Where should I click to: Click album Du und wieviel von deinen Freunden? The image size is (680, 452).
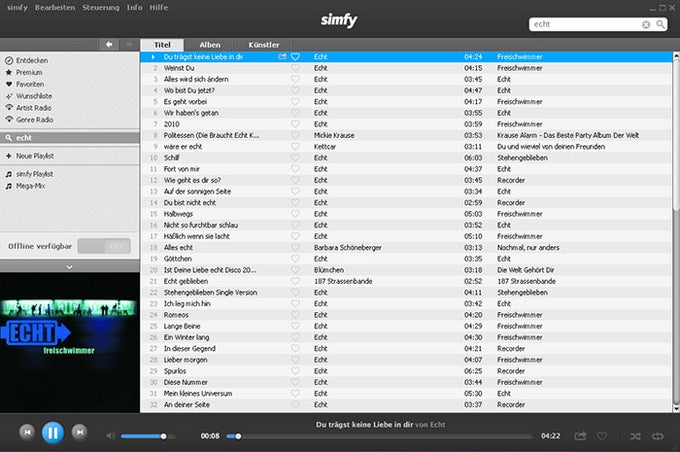tap(551, 147)
